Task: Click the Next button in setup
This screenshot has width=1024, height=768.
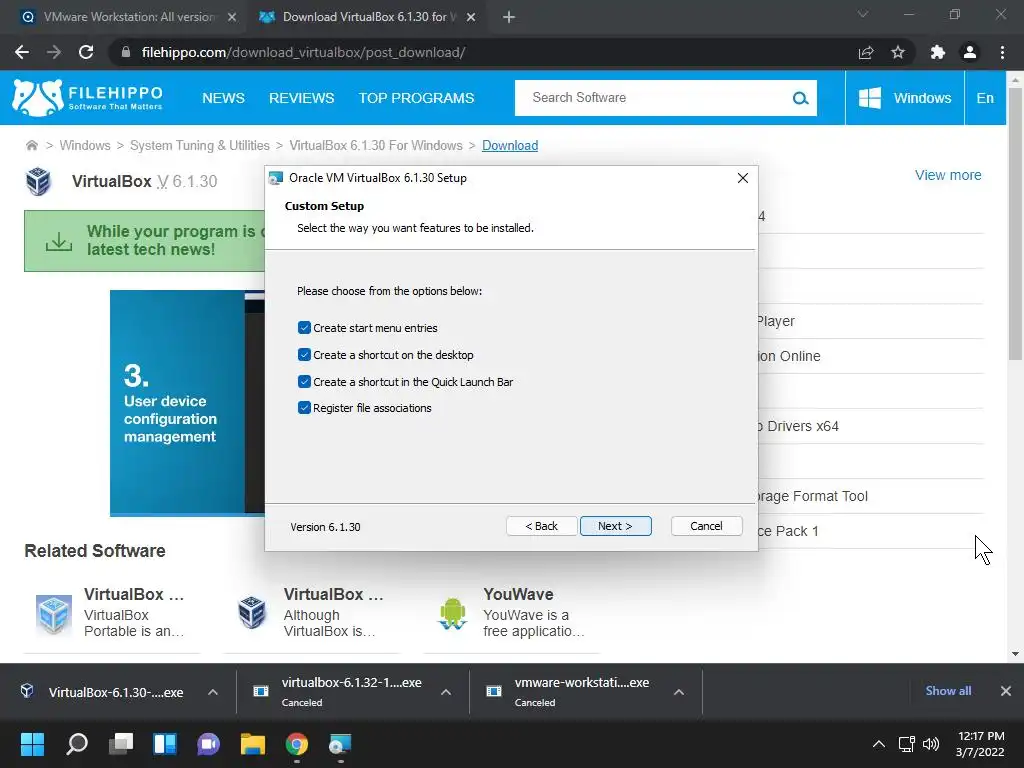Action: tap(615, 526)
